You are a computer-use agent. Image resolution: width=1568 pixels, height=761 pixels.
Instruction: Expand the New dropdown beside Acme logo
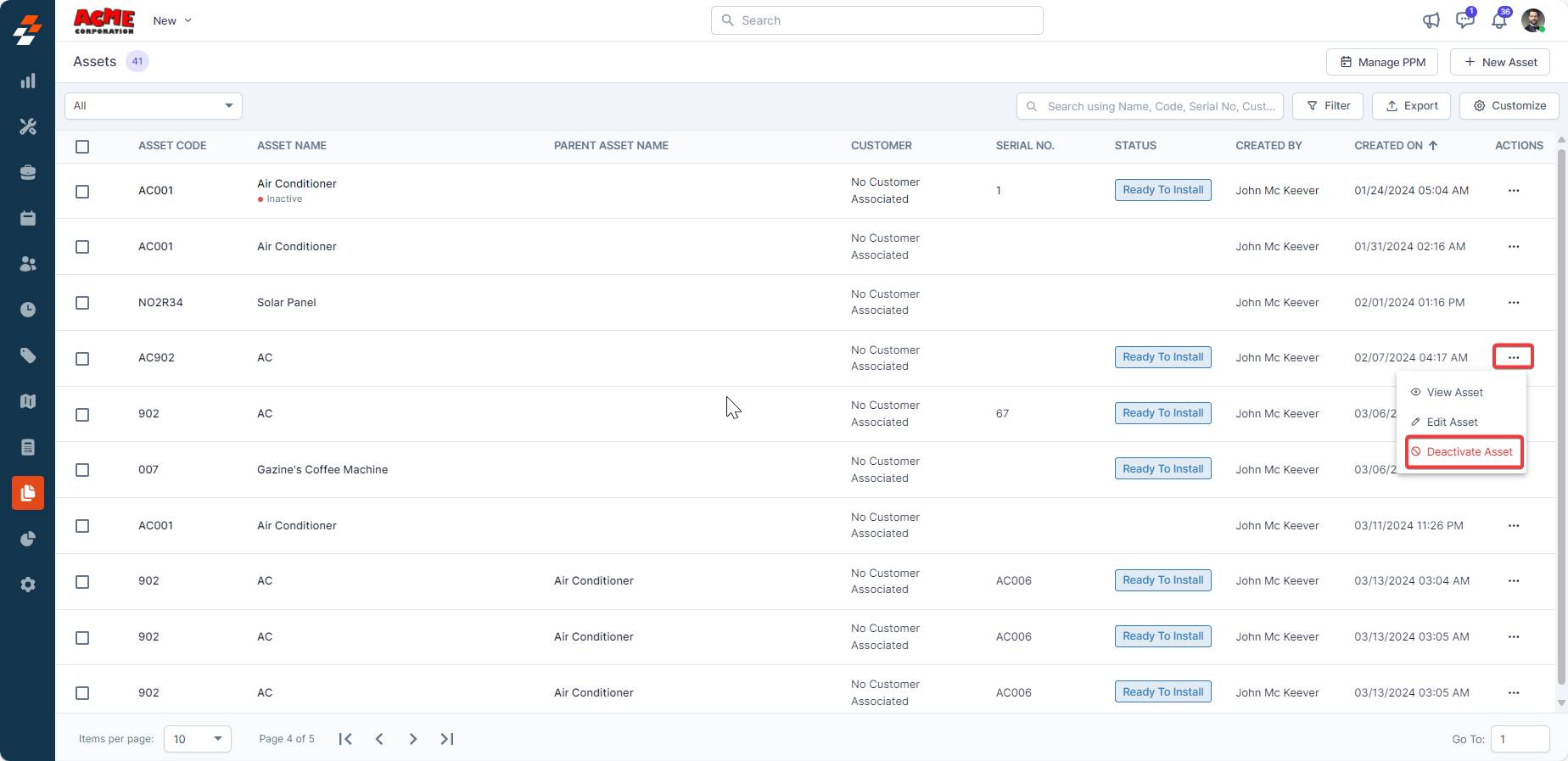coord(172,20)
